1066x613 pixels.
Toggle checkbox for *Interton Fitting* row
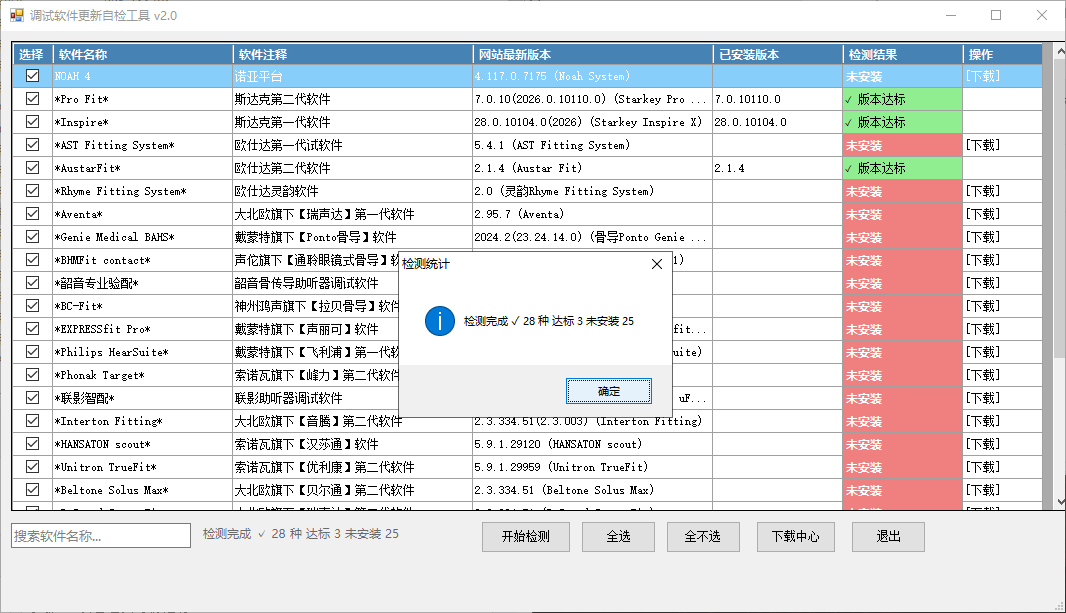[x=32, y=421]
